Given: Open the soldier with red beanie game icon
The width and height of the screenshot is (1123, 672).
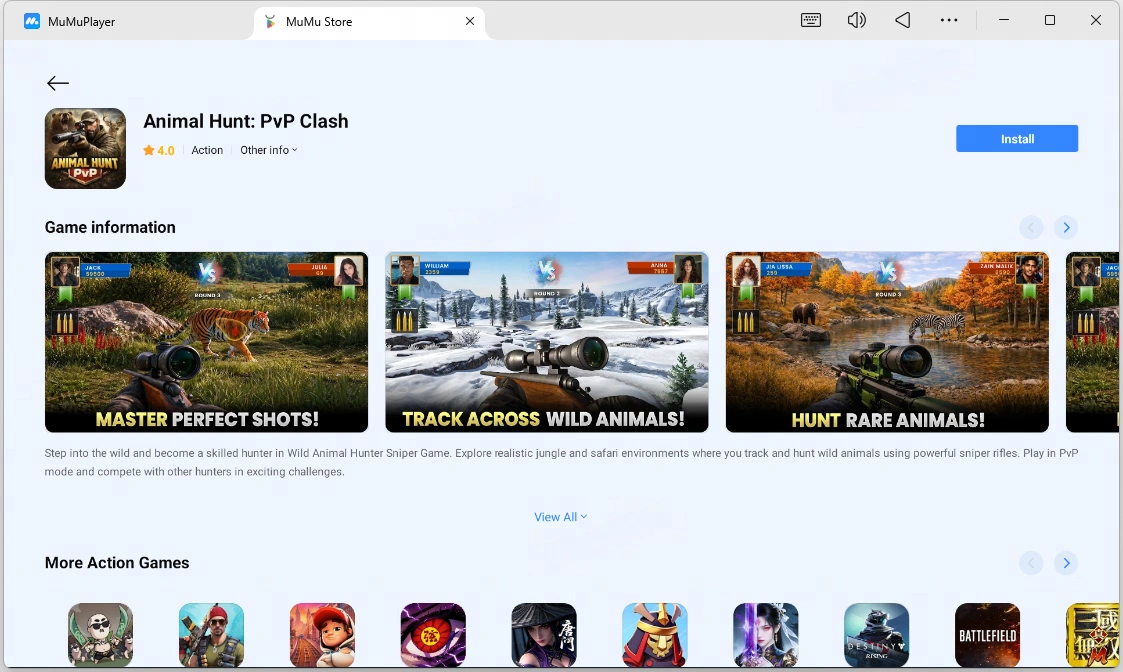Looking at the screenshot, I should pos(211,635).
